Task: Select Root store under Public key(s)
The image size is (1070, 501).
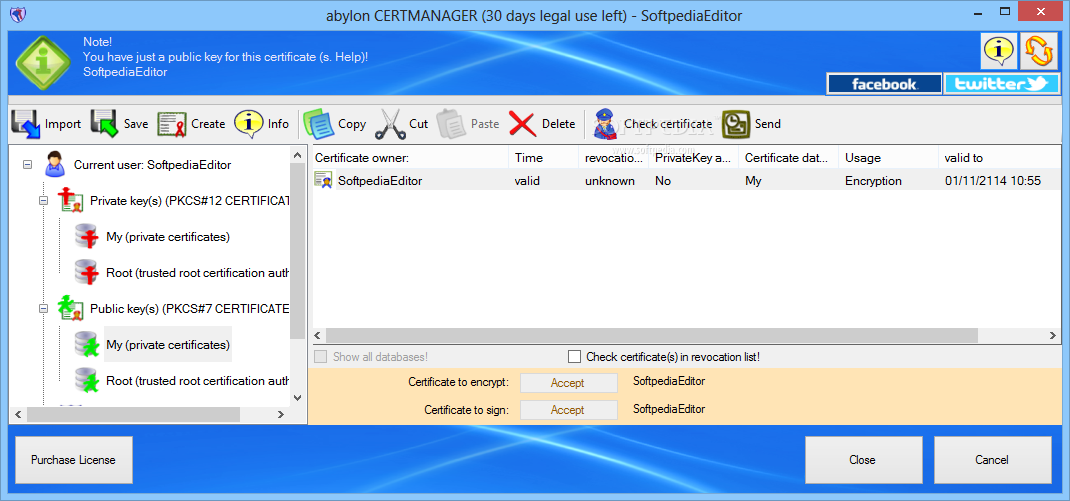Action: coord(198,380)
